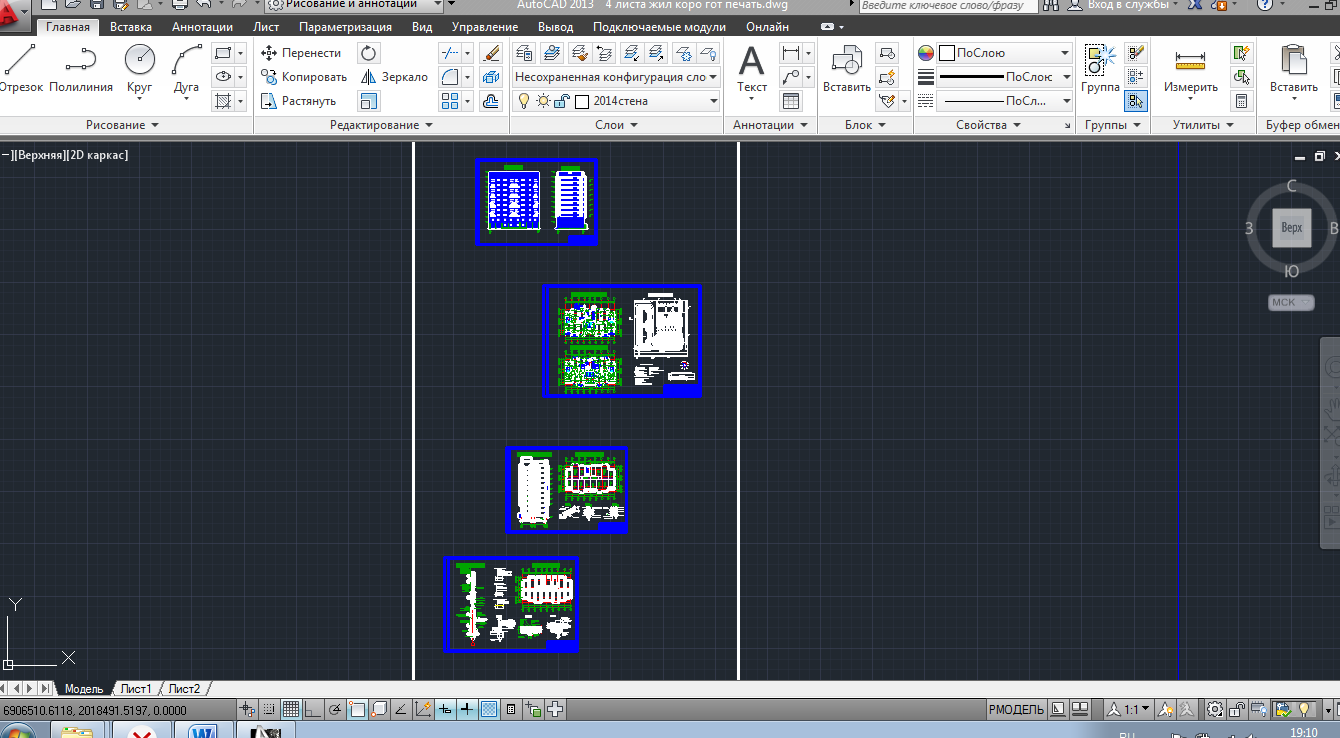Image resolution: width=1340 pixels, height=738 pixels.
Task: Open the Лист2 layout tab
Action: 184,689
